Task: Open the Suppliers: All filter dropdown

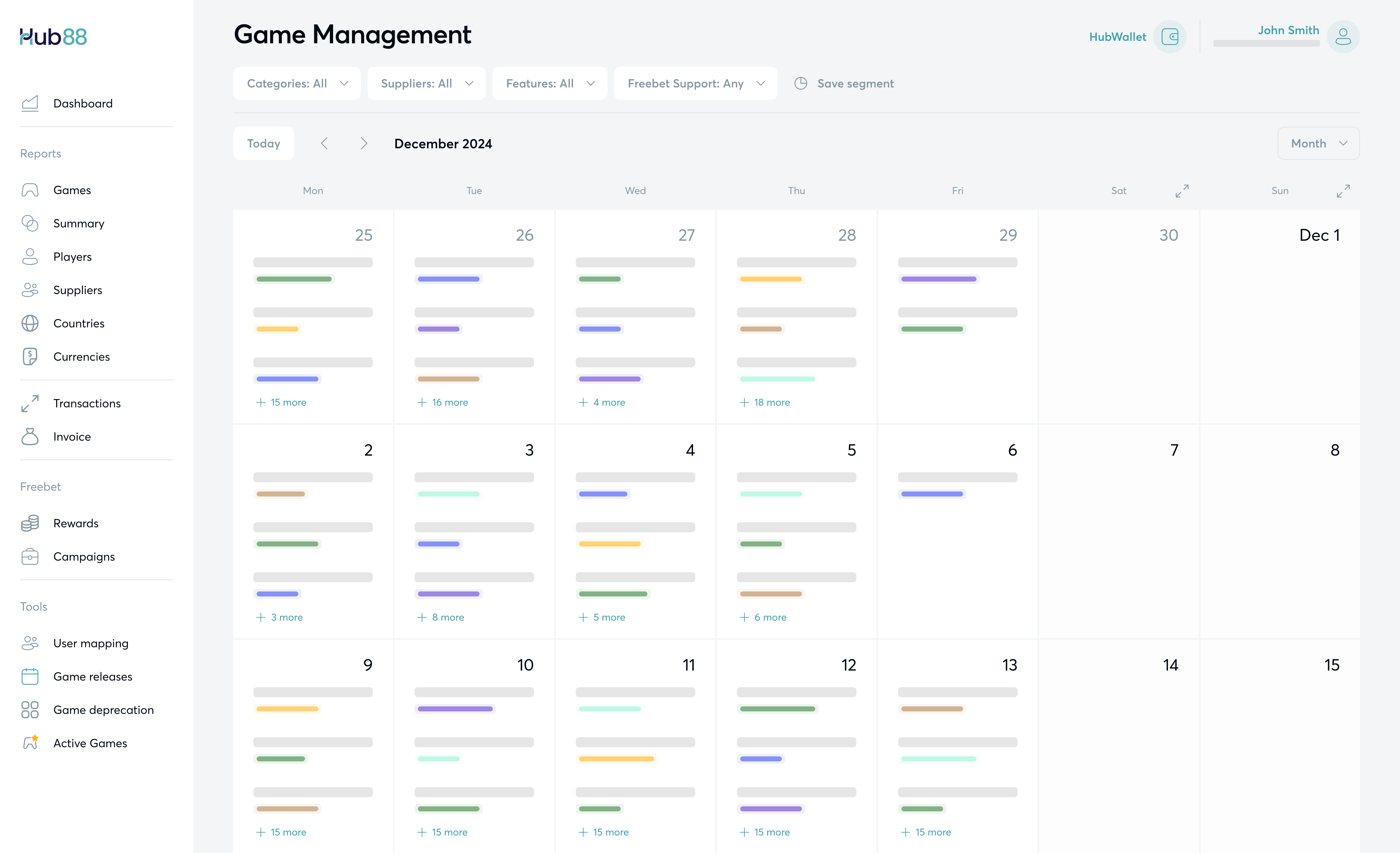Action: (x=426, y=84)
